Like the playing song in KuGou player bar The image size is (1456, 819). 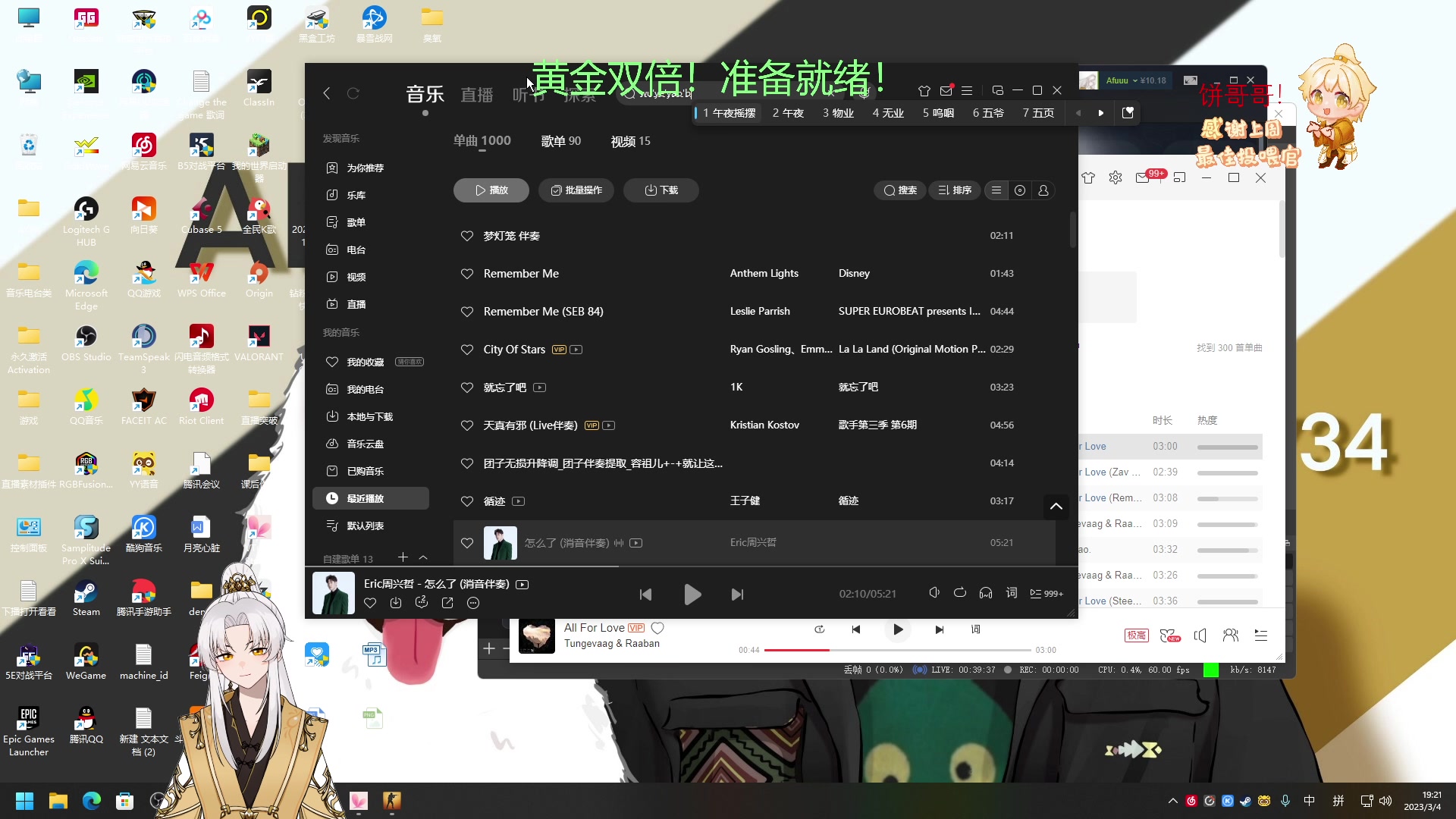coord(370,603)
